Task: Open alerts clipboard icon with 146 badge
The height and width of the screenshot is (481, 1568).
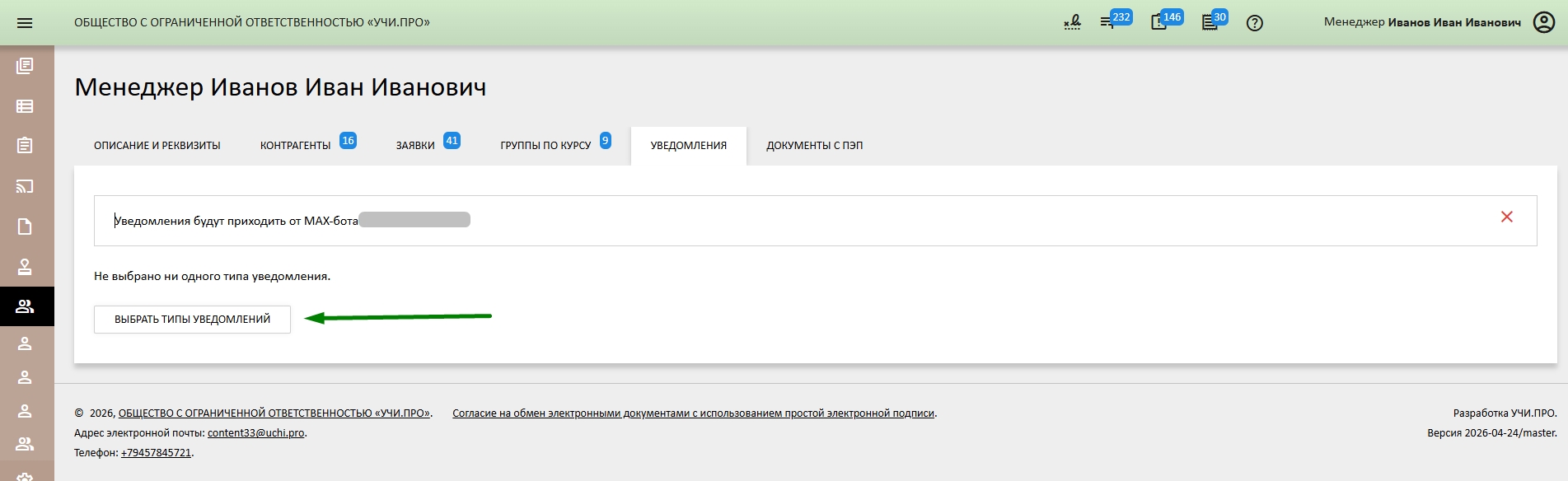Action: [x=1159, y=22]
